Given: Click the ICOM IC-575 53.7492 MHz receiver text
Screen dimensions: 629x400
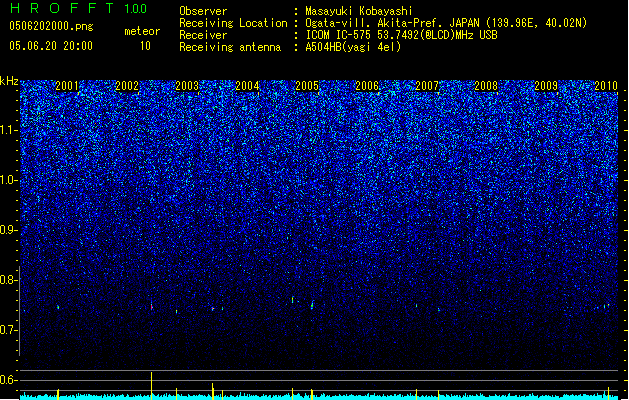Looking at the screenshot, I should tap(401, 35).
